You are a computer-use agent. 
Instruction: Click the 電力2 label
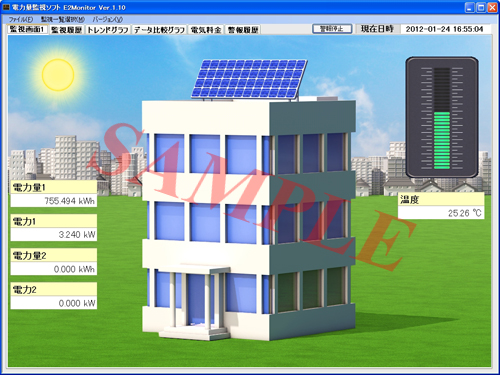coord(54,290)
